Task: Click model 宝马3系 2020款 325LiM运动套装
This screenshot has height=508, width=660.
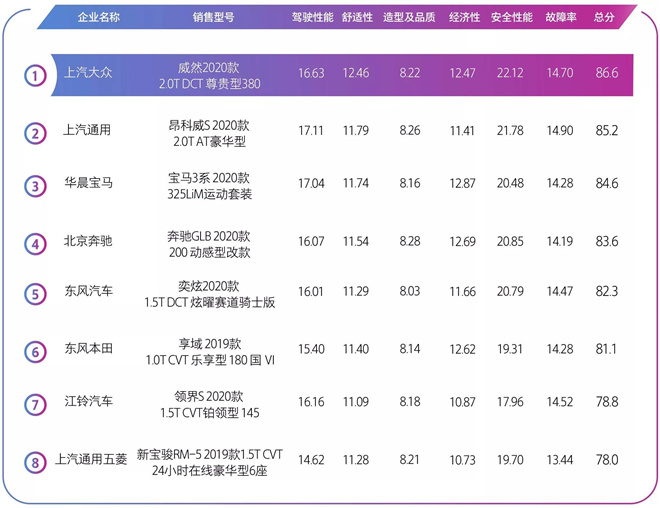Action: (x=209, y=186)
